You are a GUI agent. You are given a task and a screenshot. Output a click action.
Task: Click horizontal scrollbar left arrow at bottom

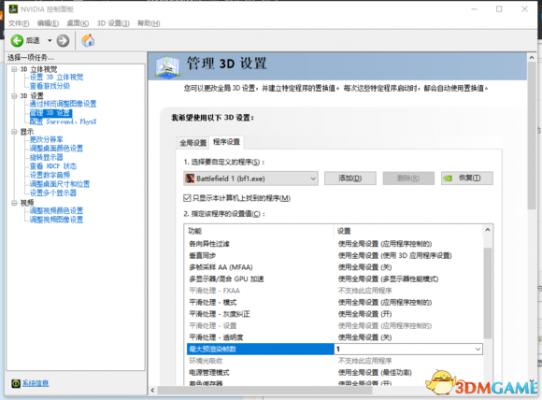tap(152, 390)
